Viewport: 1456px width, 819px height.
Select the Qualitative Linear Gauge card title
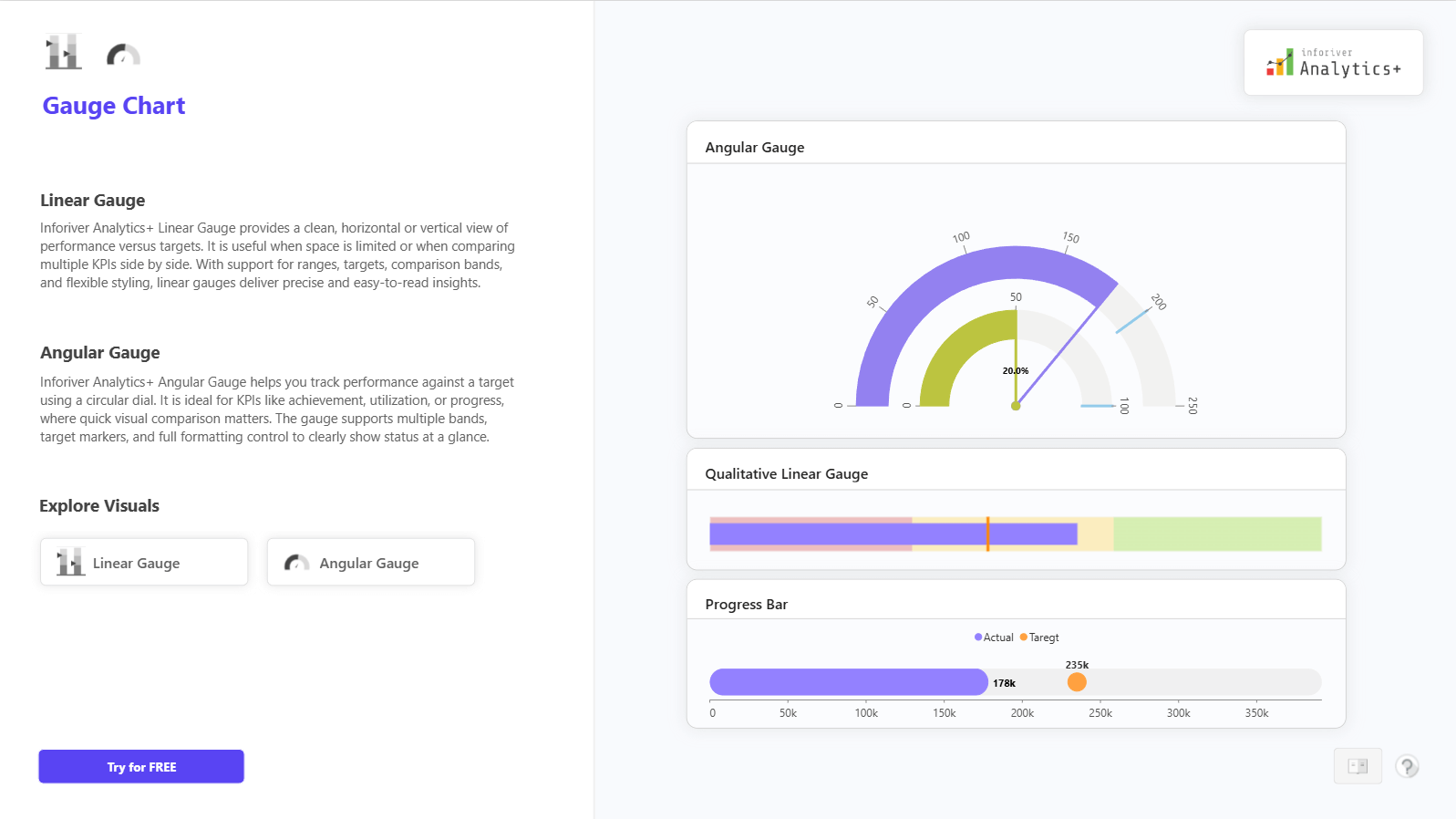pyautogui.click(x=786, y=474)
